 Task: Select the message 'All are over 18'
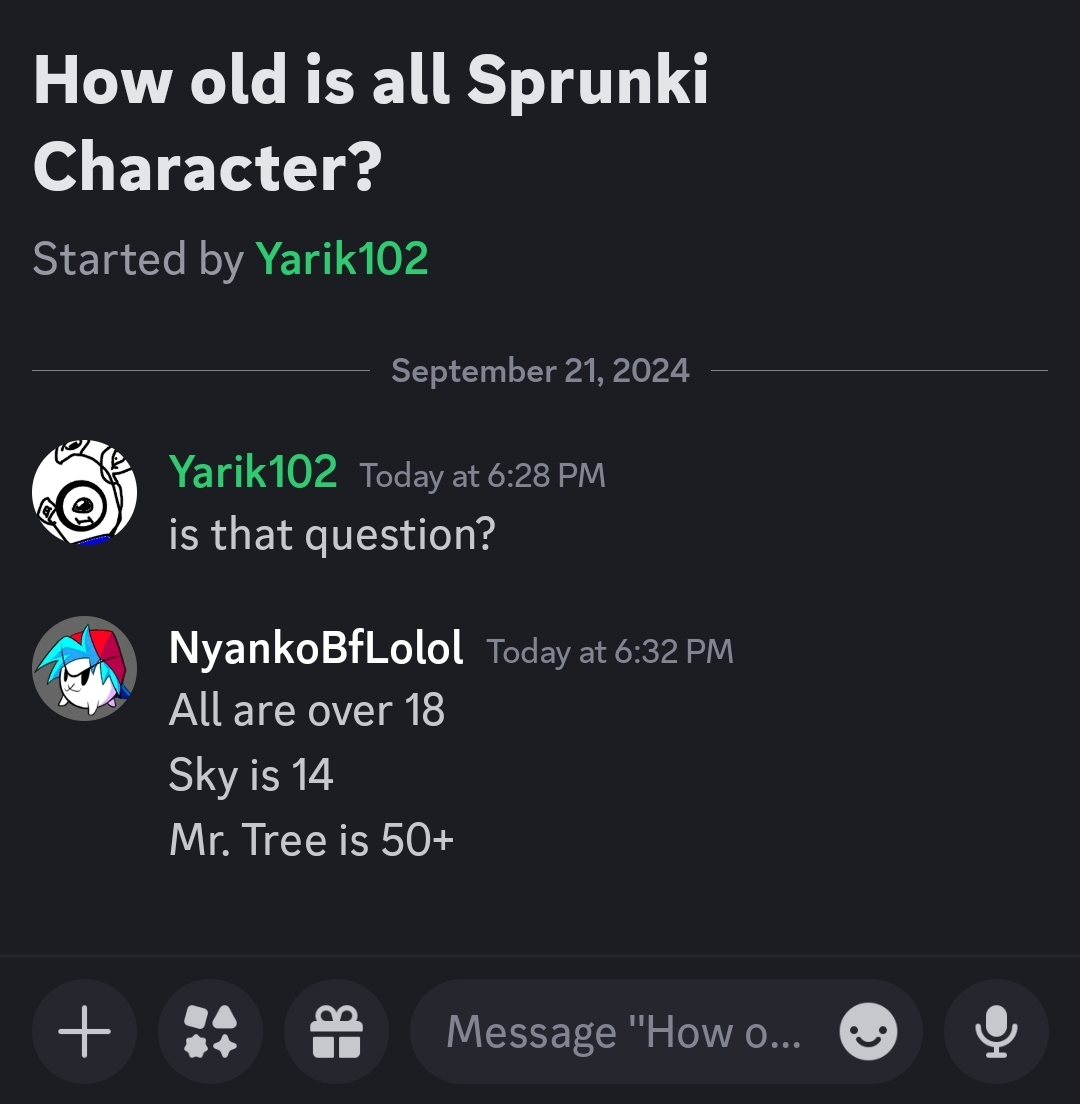307,710
